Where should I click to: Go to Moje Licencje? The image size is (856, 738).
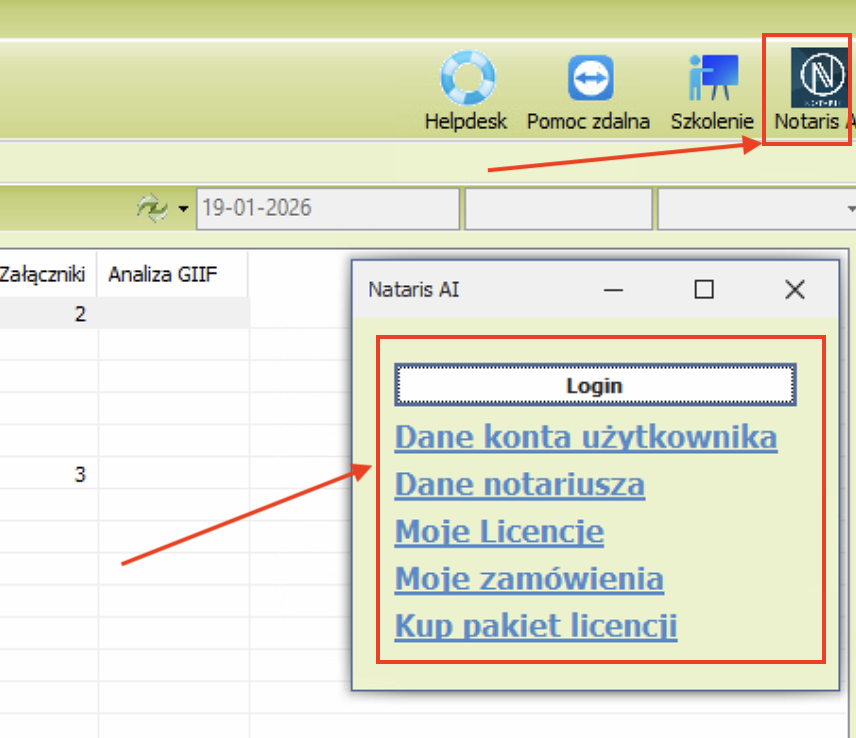(x=499, y=531)
